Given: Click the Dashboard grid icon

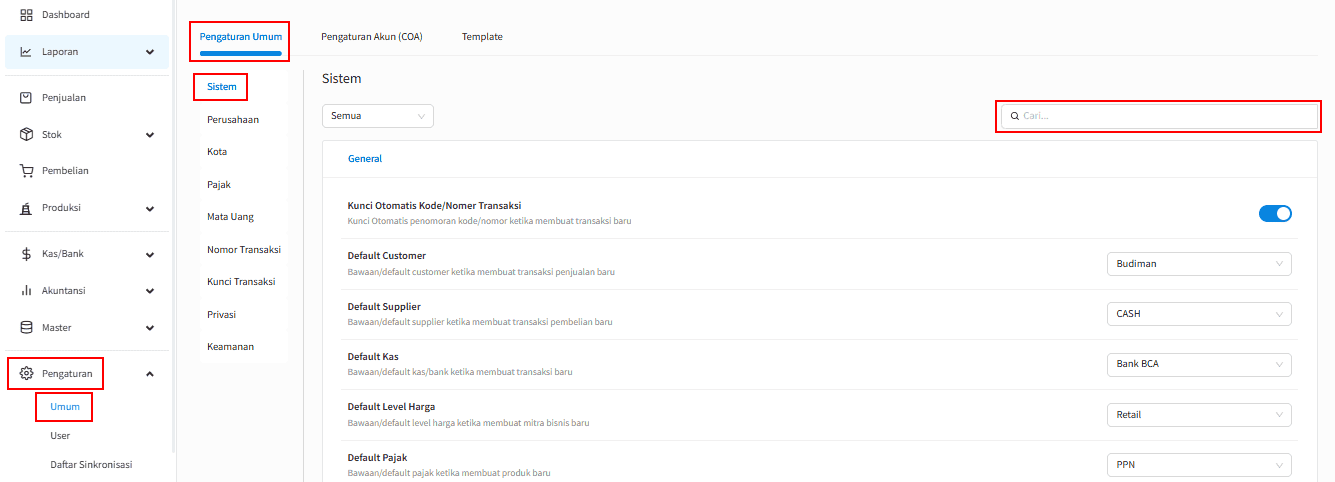Looking at the screenshot, I should click(27, 15).
